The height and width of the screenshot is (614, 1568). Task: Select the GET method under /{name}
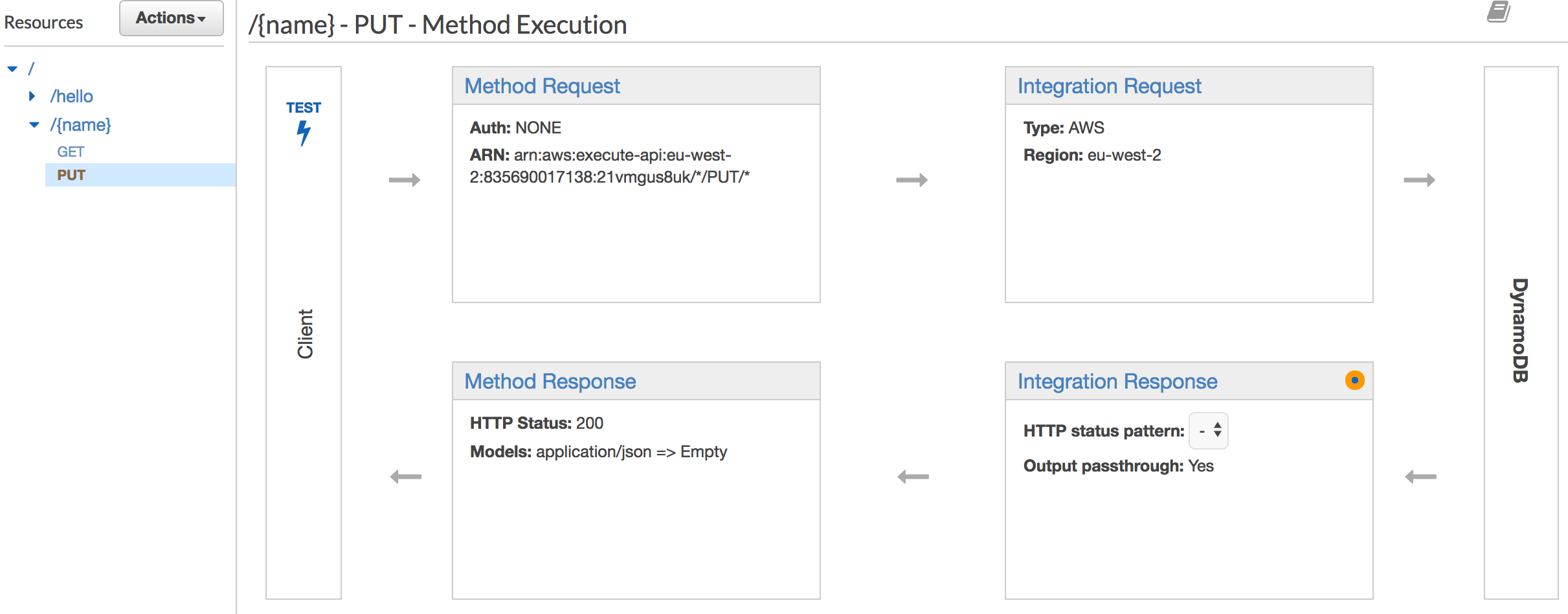(x=71, y=152)
